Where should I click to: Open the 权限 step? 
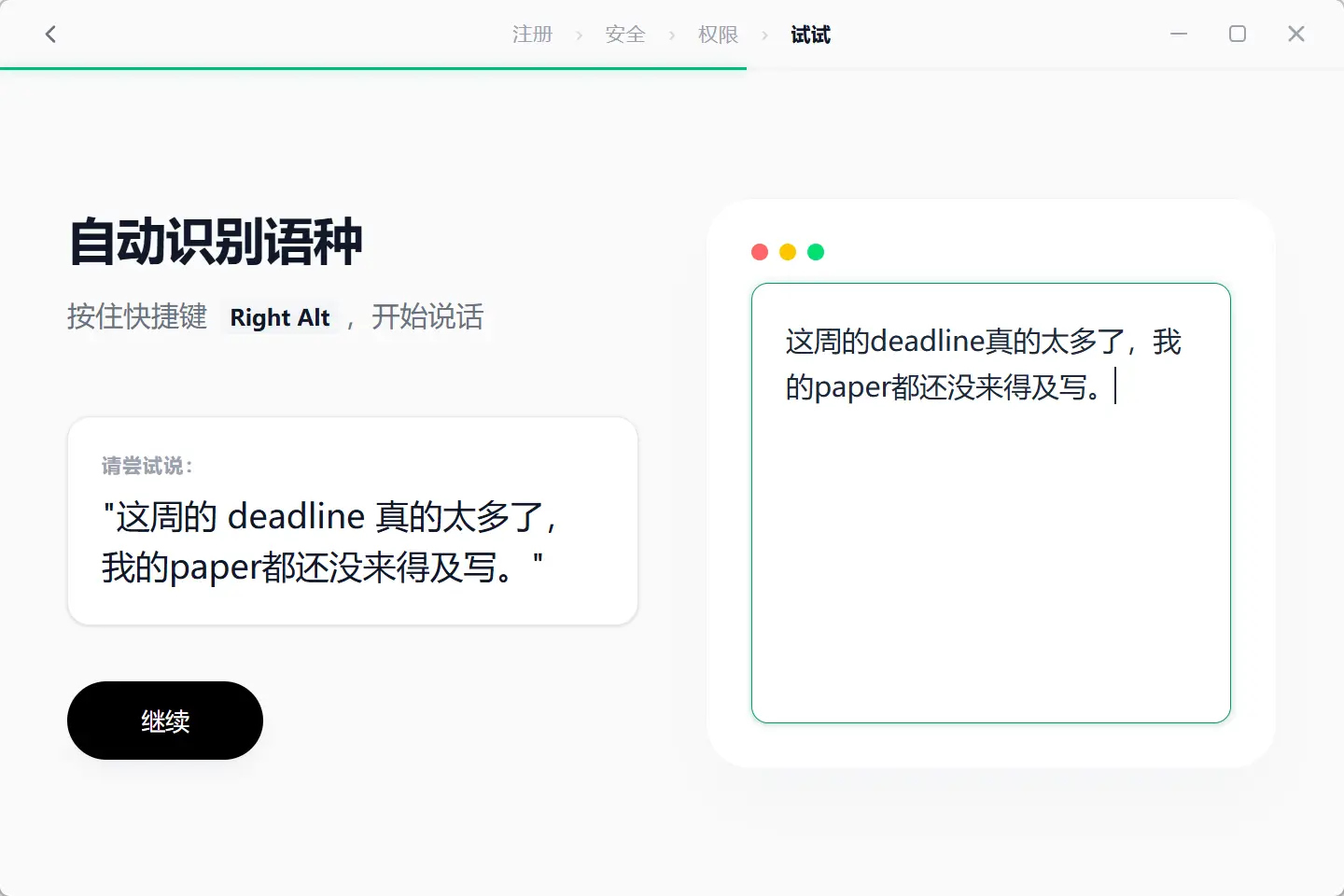coord(718,35)
